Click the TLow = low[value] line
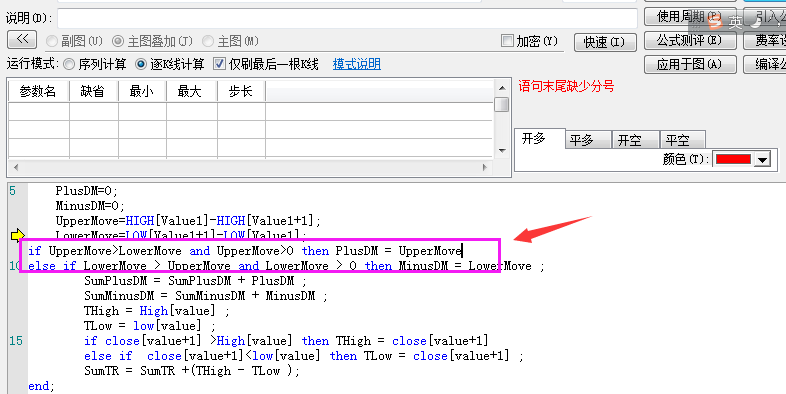 click(x=150, y=326)
